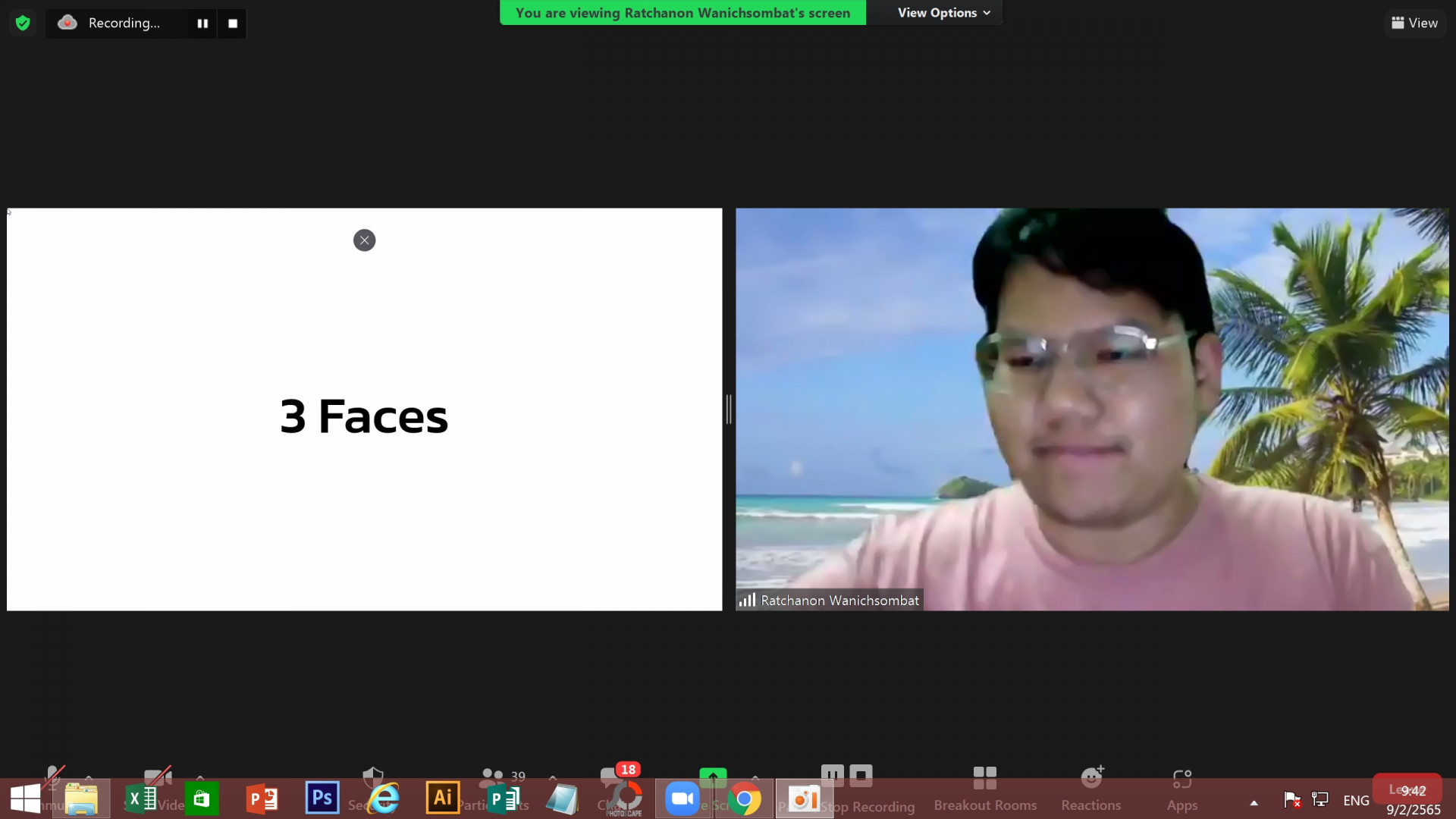
Task: Stop recording in the Zoom toolbar
Action: tap(861, 775)
